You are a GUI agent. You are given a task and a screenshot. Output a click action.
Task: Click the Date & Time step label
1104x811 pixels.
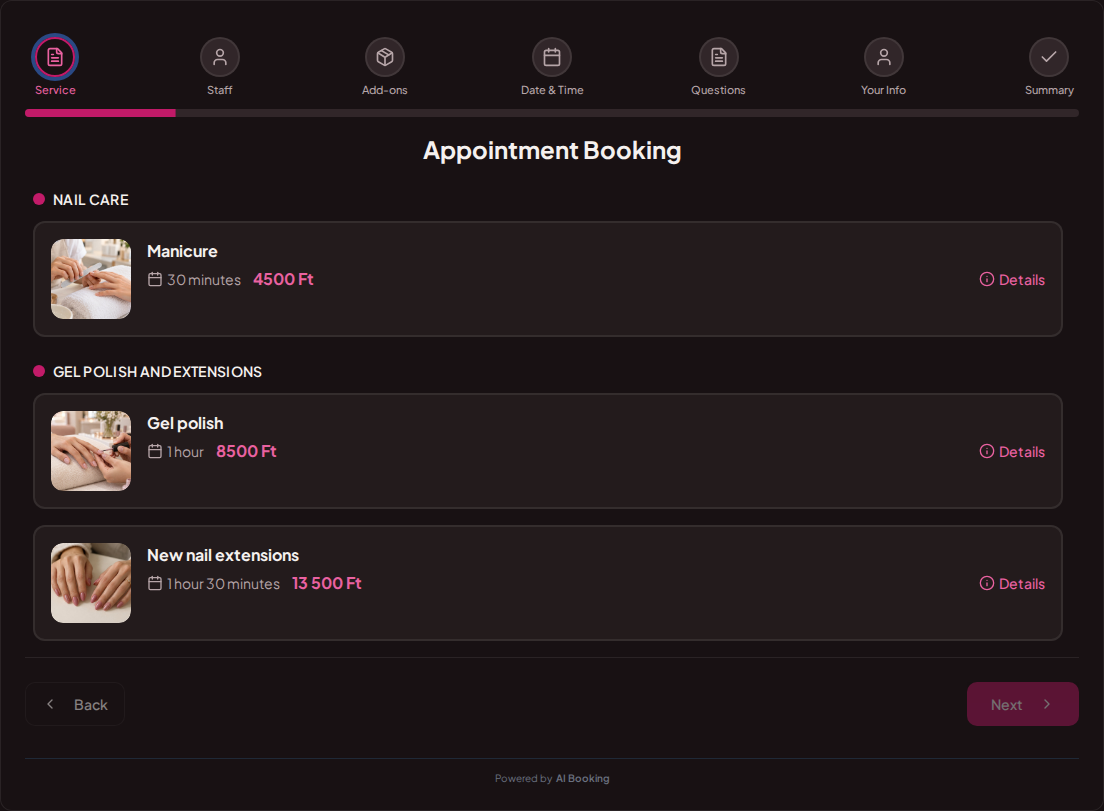pyautogui.click(x=552, y=90)
